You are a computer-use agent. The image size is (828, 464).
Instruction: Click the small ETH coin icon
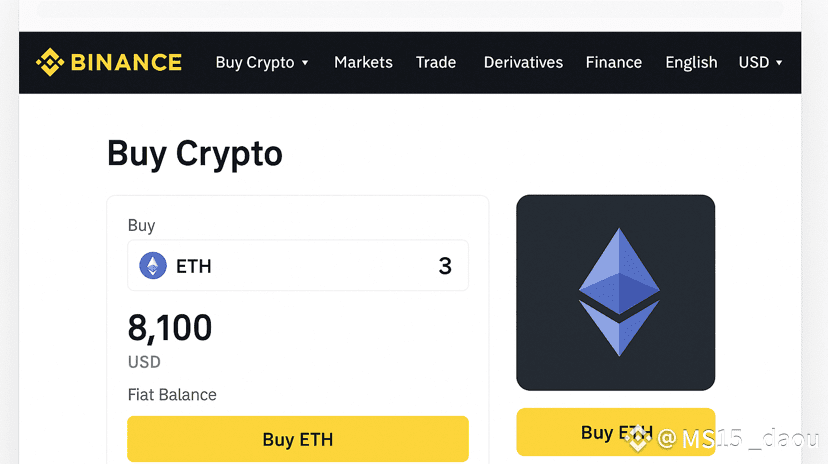[x=153, y=266]
